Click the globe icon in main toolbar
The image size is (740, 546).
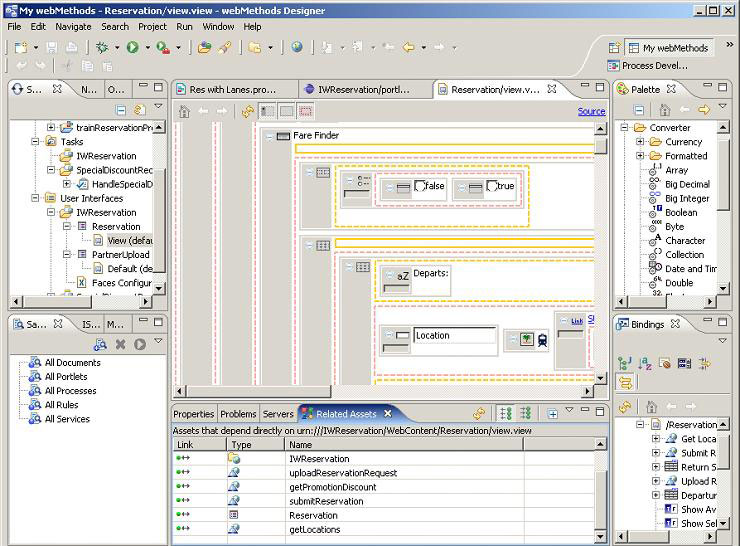pos(297,47)
